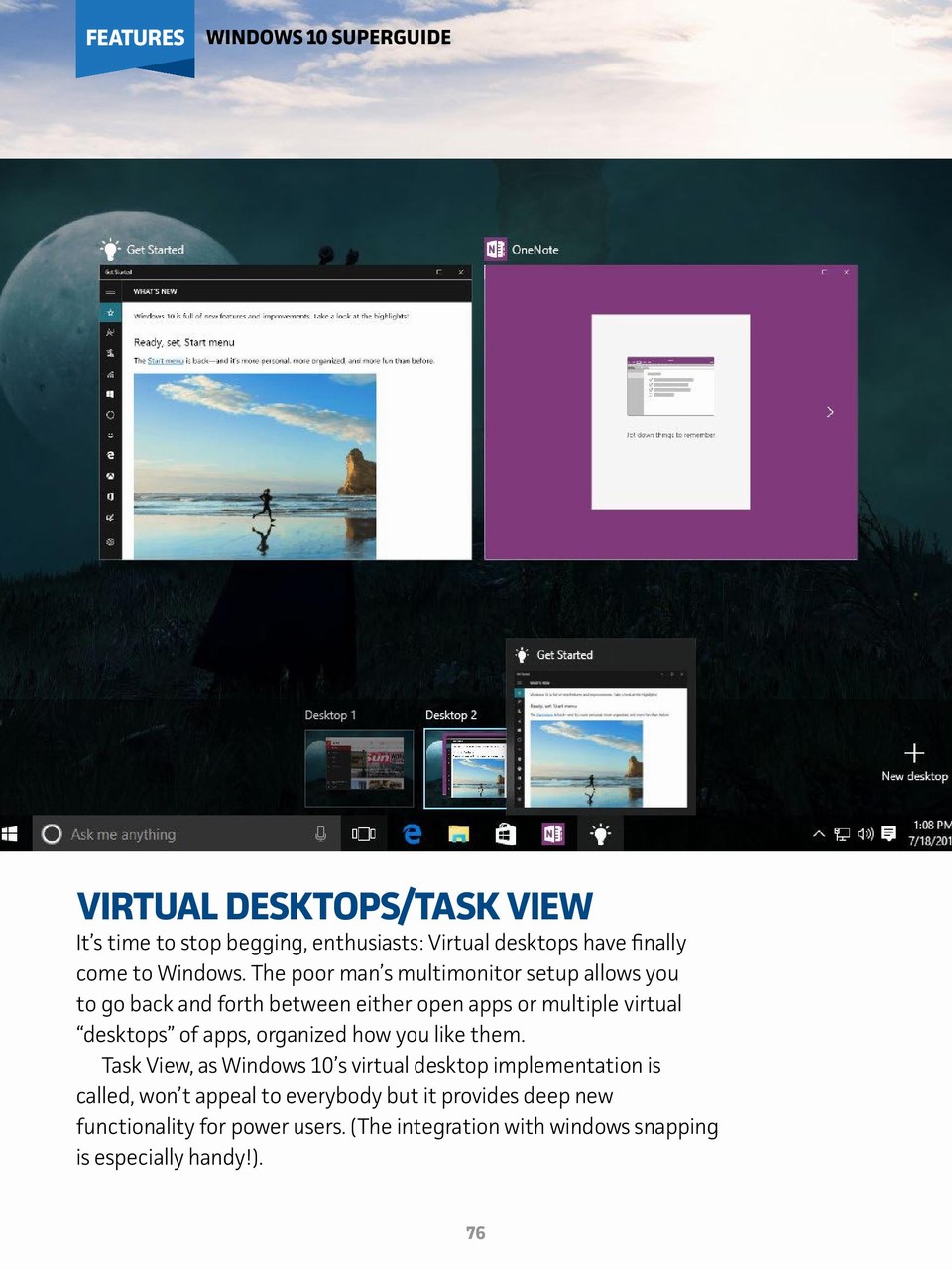Select the star What's New sidebar item

(x=110, y=313)
